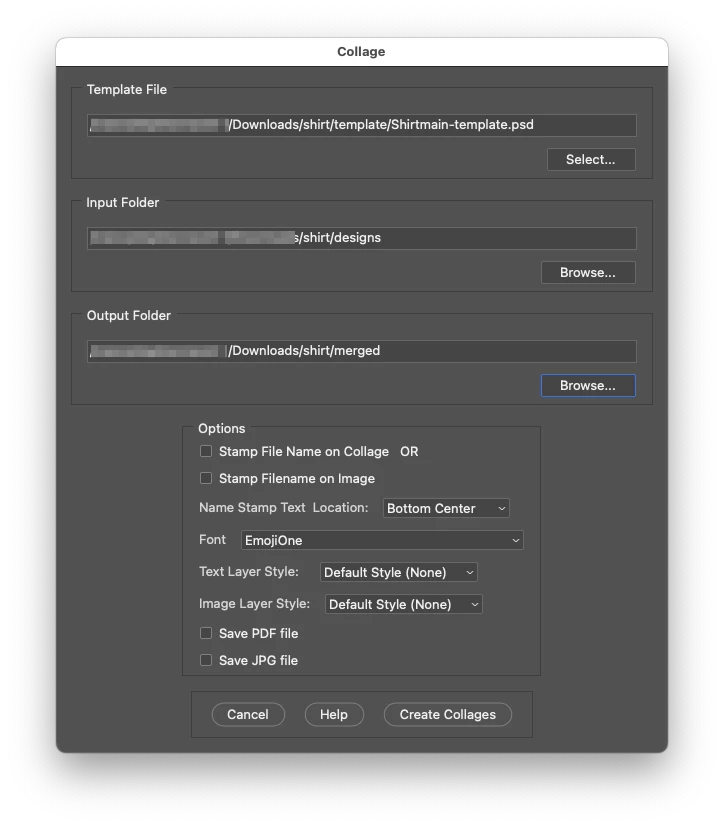Expand the Image Layer Style dropdown
The image size is (724, 827).
click(x=404, y=604)
